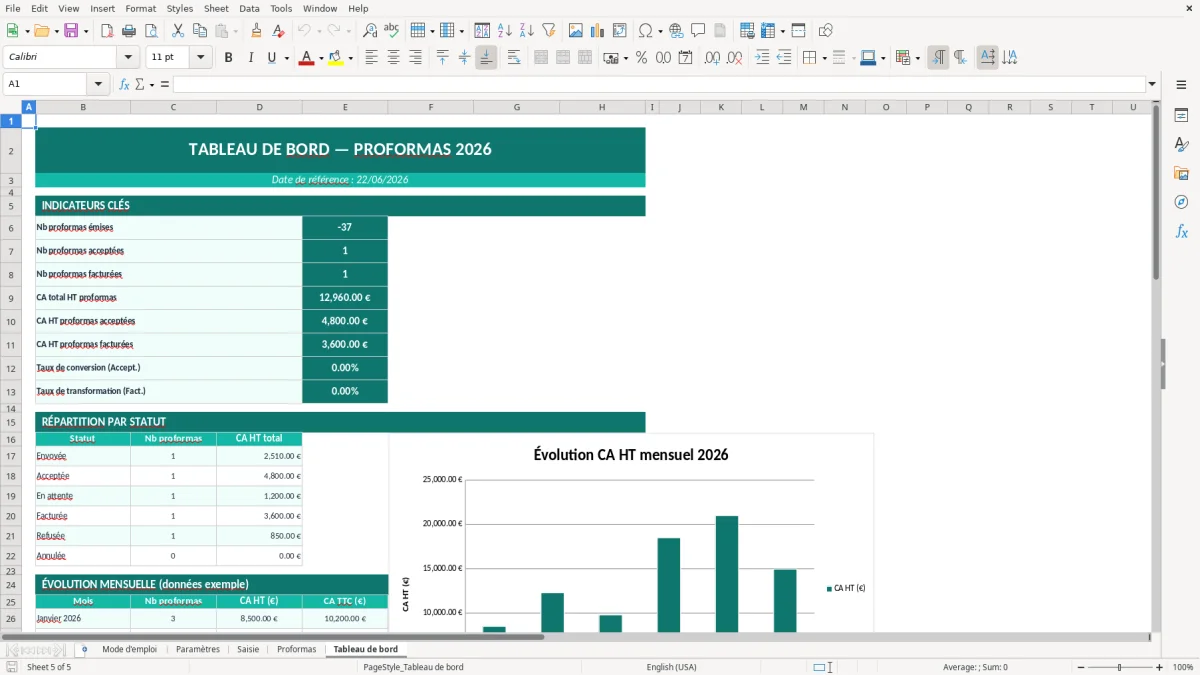Toggle Italic formatting

[250, 58]
